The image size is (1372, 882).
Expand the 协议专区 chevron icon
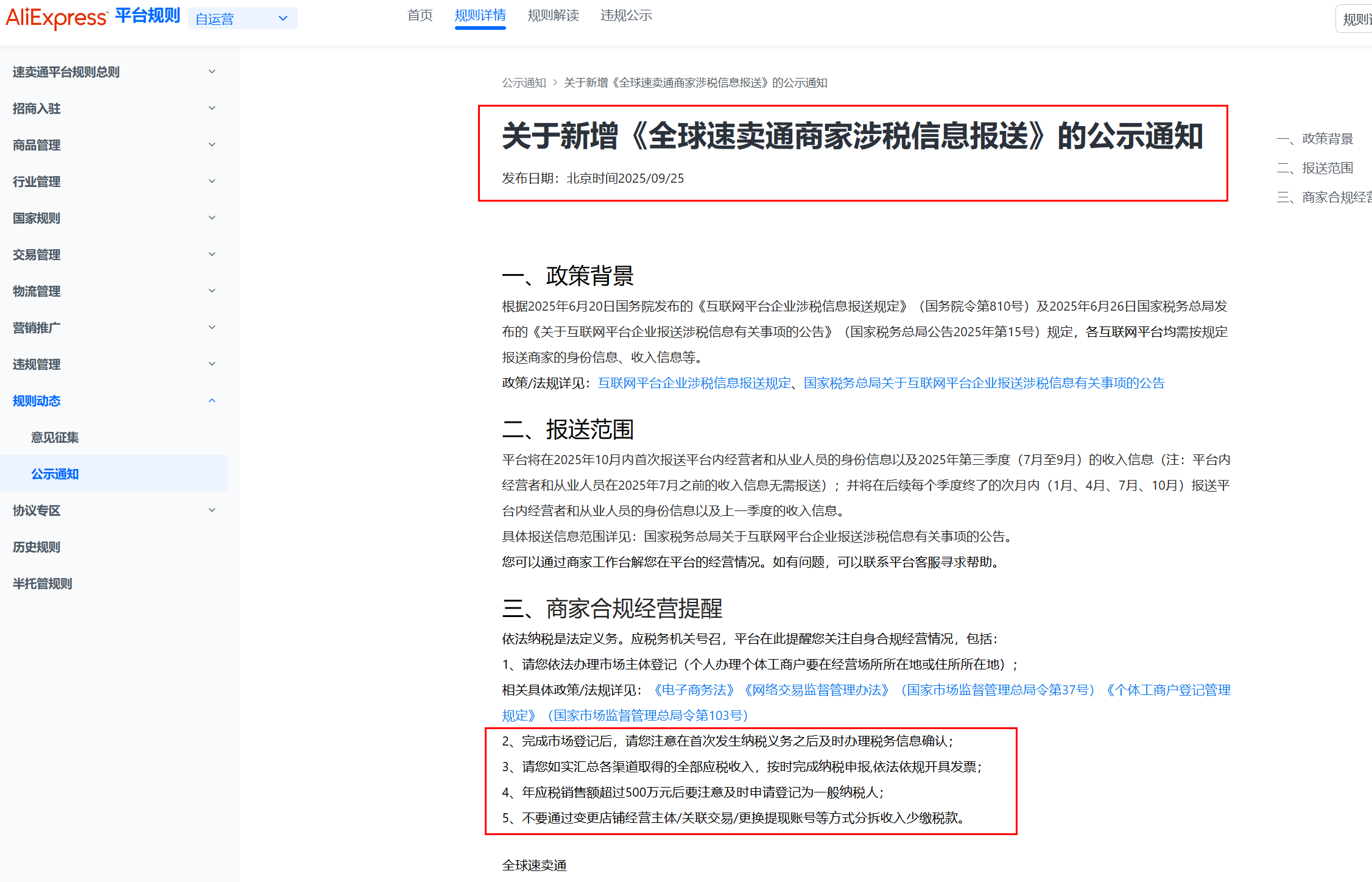point(212,510)
